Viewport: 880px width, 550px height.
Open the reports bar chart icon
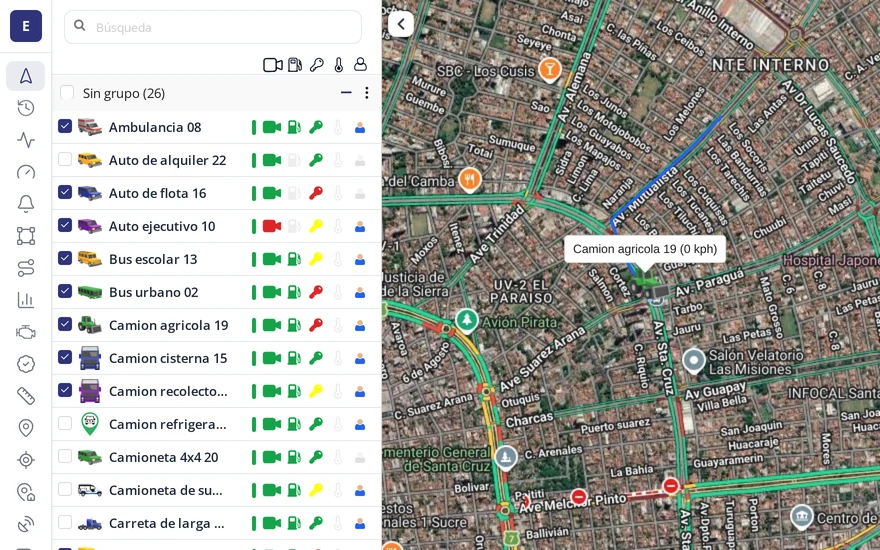click(26, 300)
